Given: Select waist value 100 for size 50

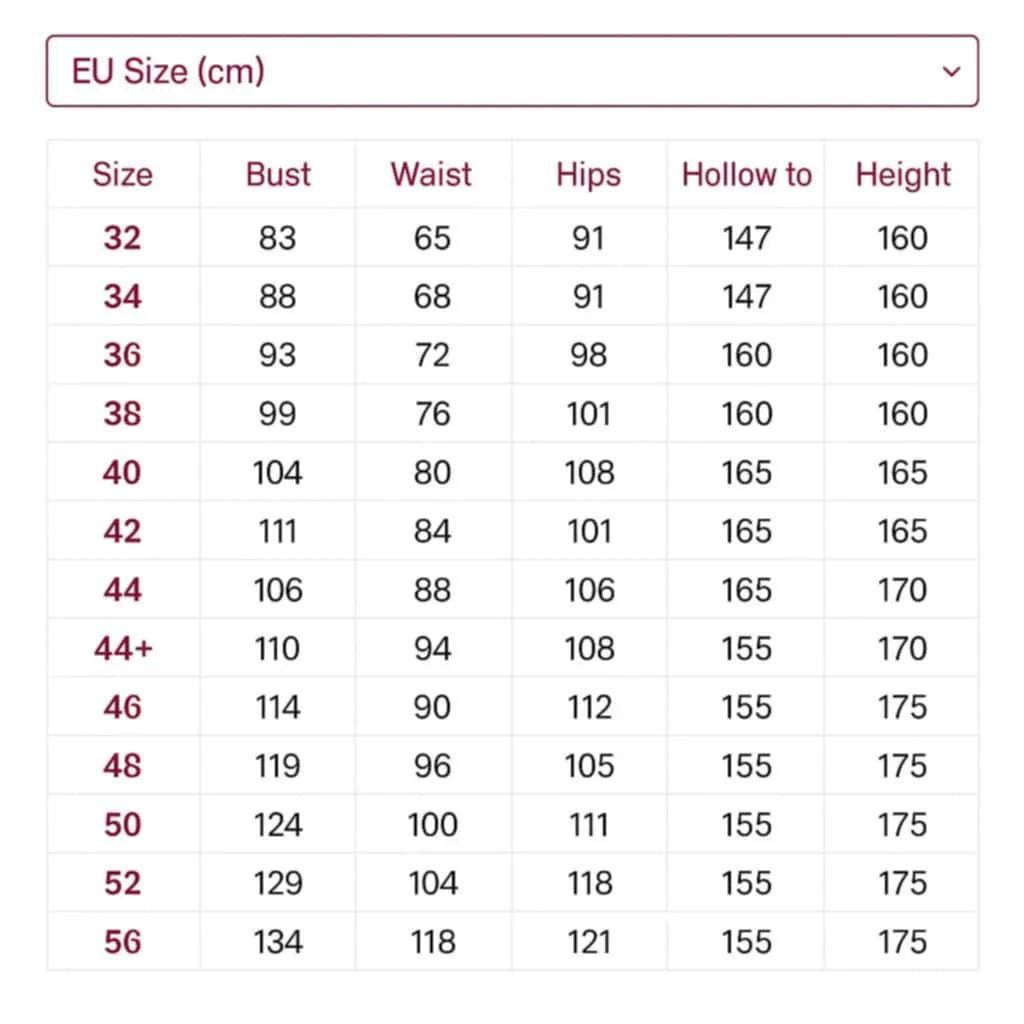Looking at the screenshot, I should coord(432,825).
